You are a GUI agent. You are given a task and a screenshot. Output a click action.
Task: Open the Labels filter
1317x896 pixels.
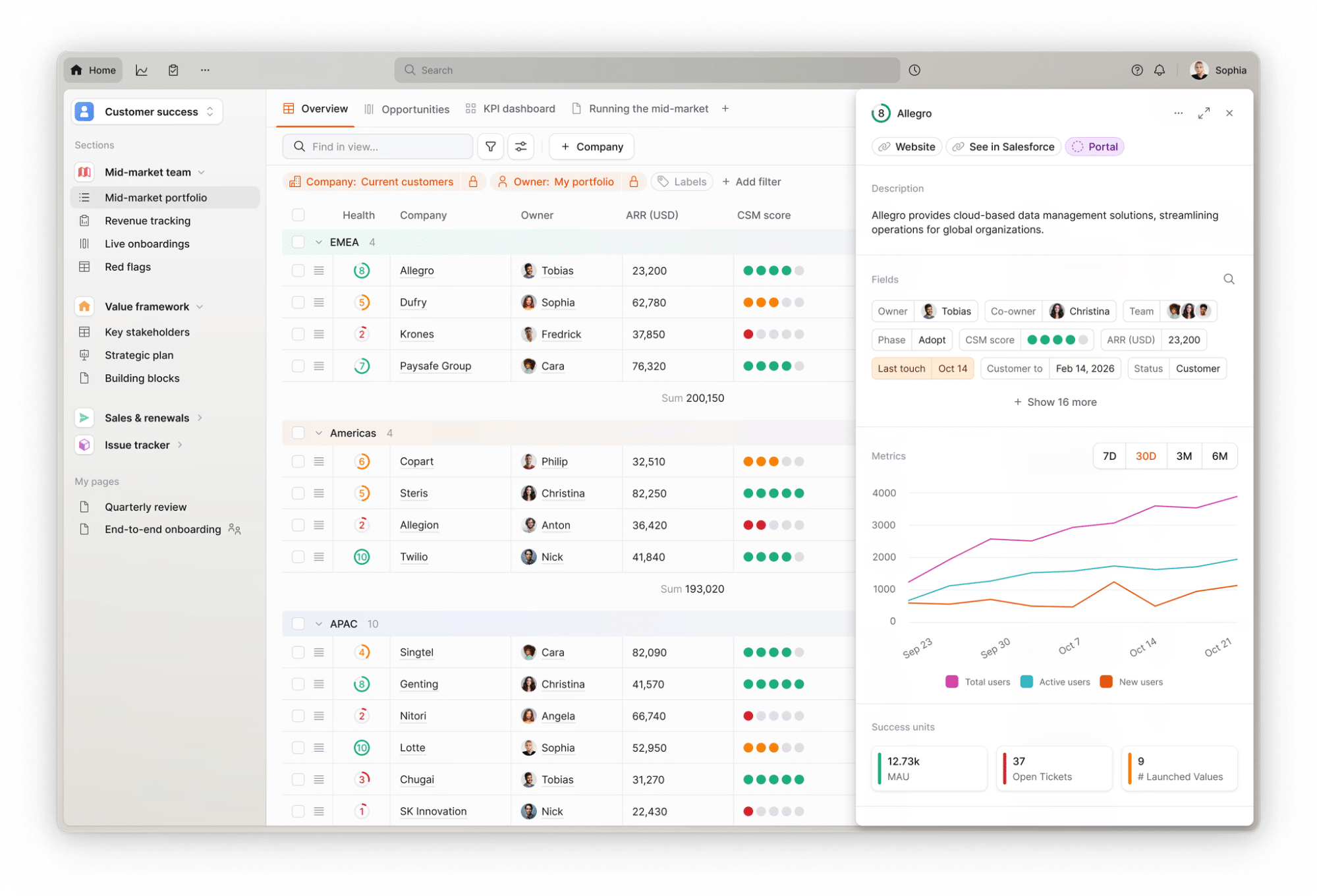point(681,181)
